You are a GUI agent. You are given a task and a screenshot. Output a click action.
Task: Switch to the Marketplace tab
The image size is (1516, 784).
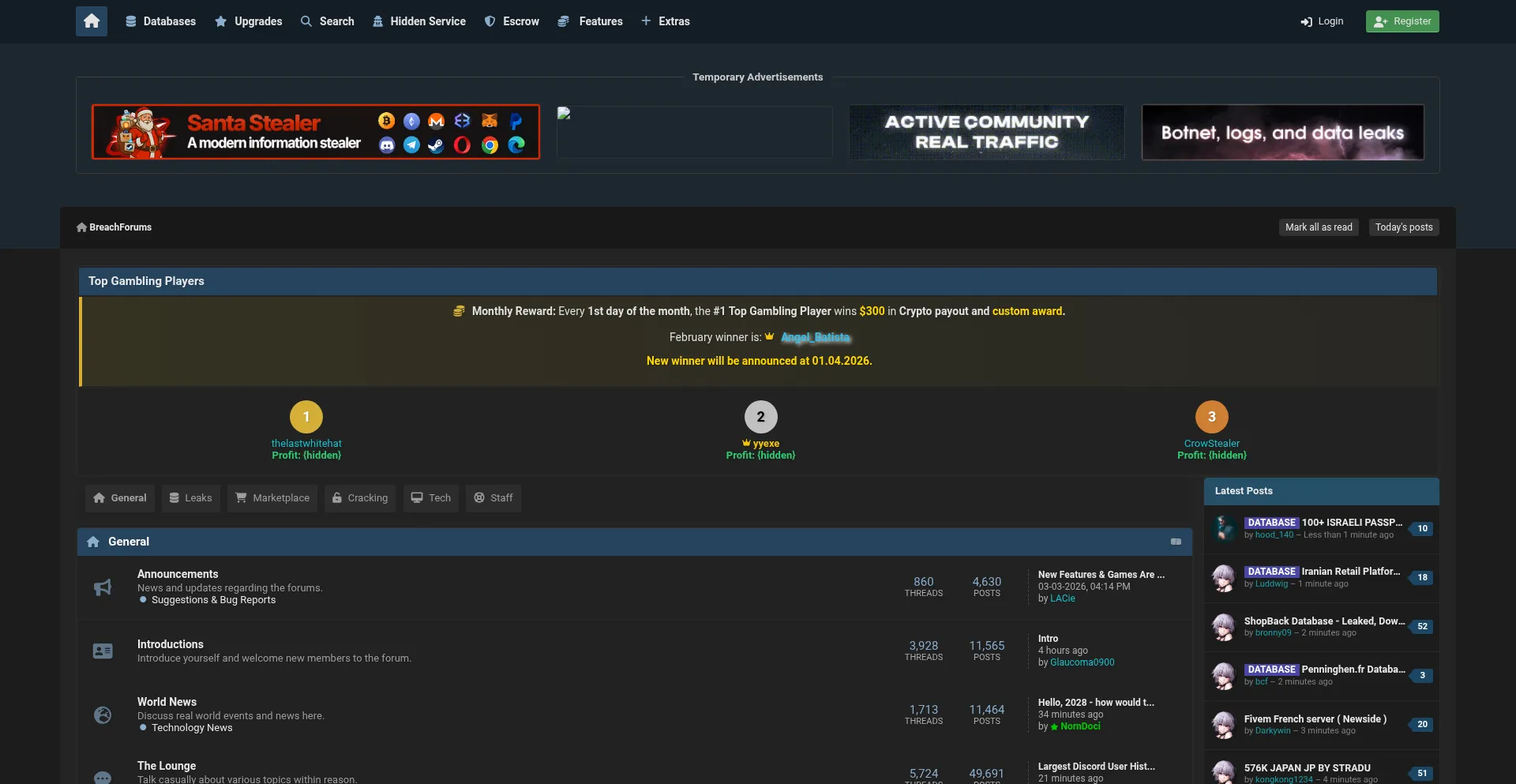click(272, 498)
